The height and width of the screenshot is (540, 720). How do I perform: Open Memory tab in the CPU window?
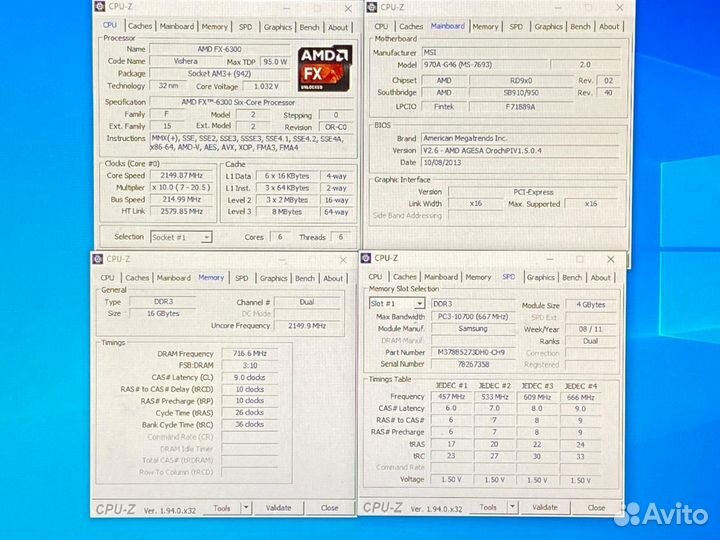[214, 27]
